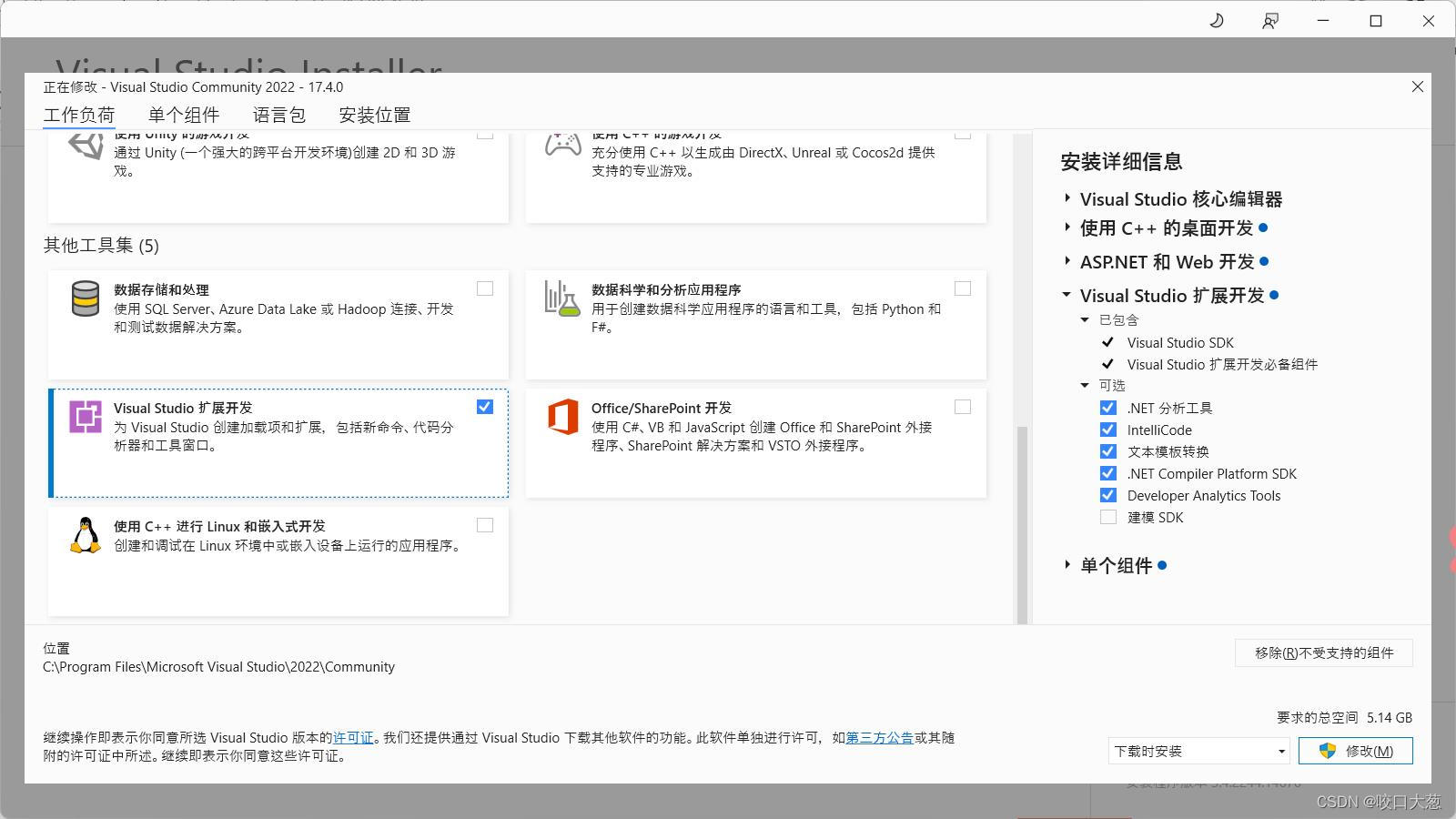
Task: Close the modify dialog with X
Action: (1418, 86)
